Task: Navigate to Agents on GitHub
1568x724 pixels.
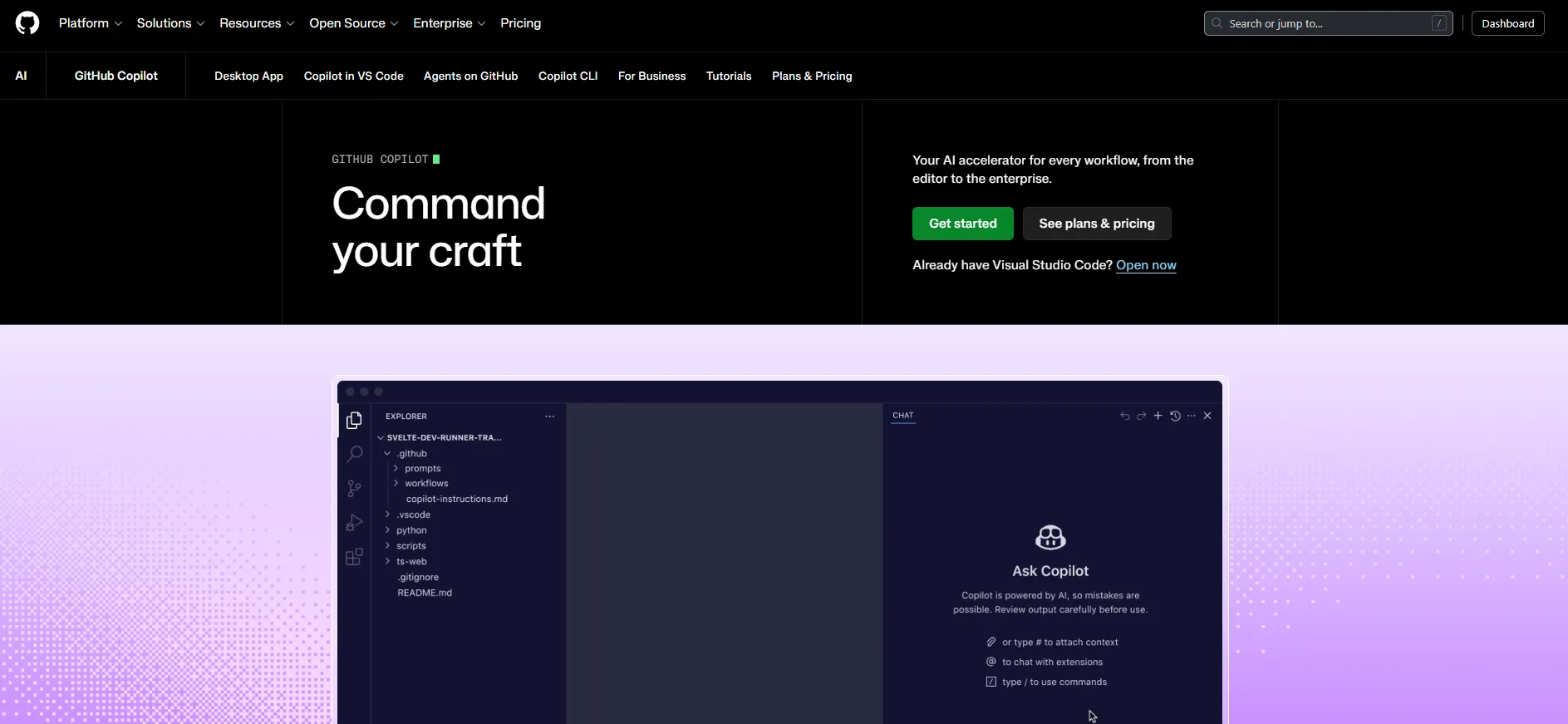Action: pyautogui.click(x=471, y=76)
